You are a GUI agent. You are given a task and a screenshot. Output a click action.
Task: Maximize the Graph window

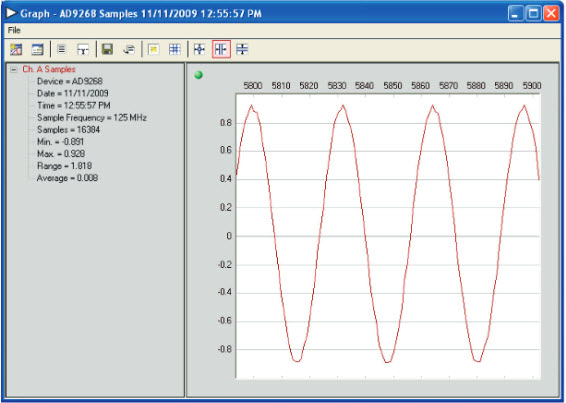click(x=533, y=14)
